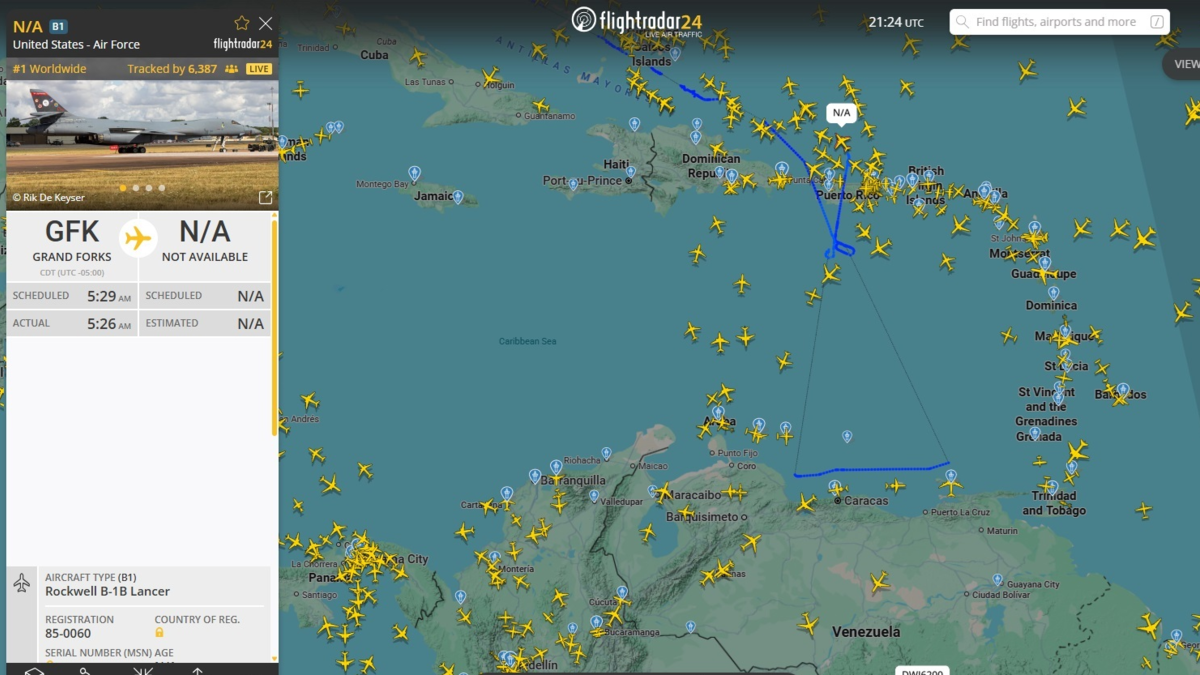Click the VIEW button on right edge
This screenshot has height=675, width=1200.
[1183, 64]
